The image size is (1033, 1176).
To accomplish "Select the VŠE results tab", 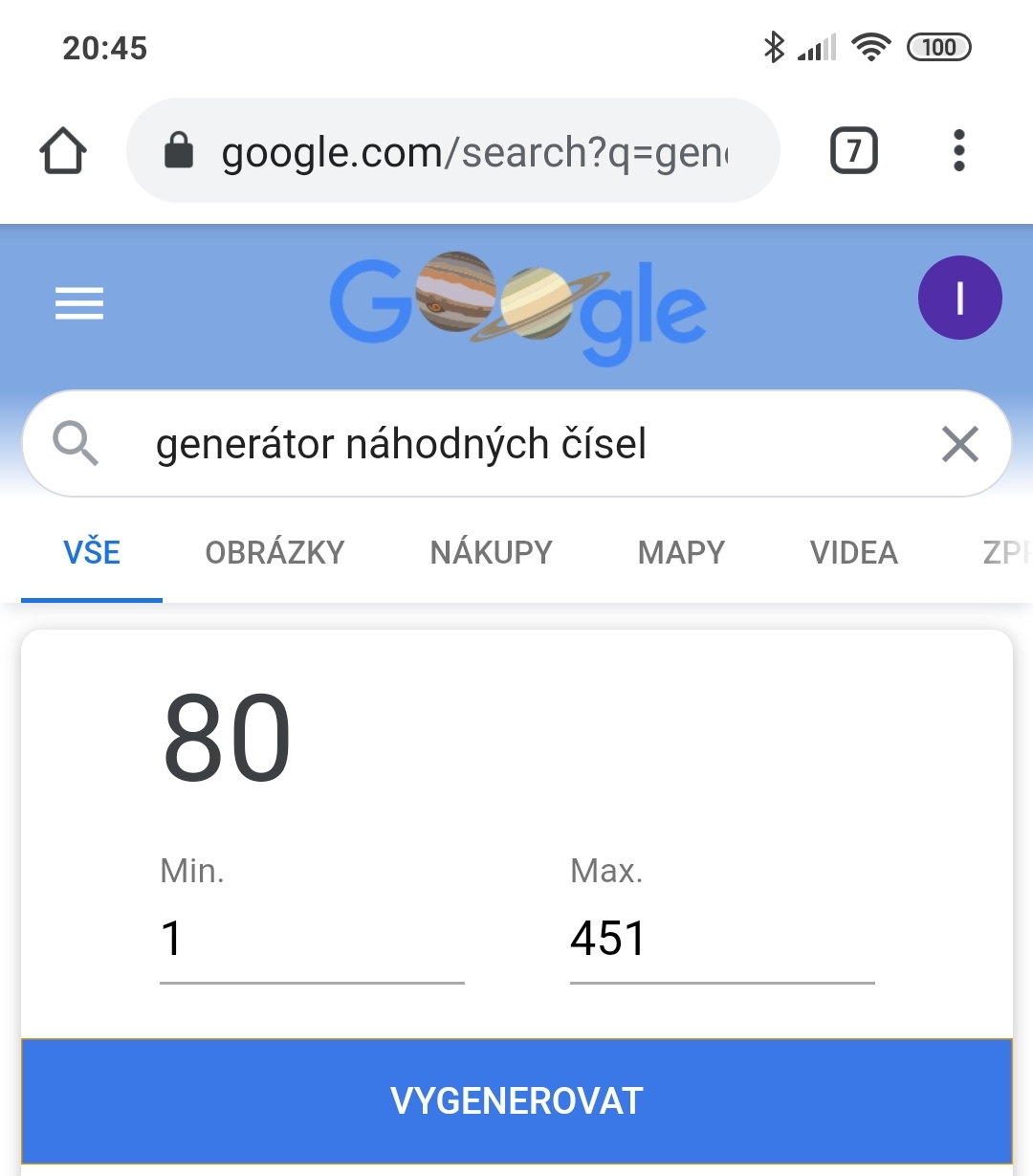I will click(x=92, y=553).
